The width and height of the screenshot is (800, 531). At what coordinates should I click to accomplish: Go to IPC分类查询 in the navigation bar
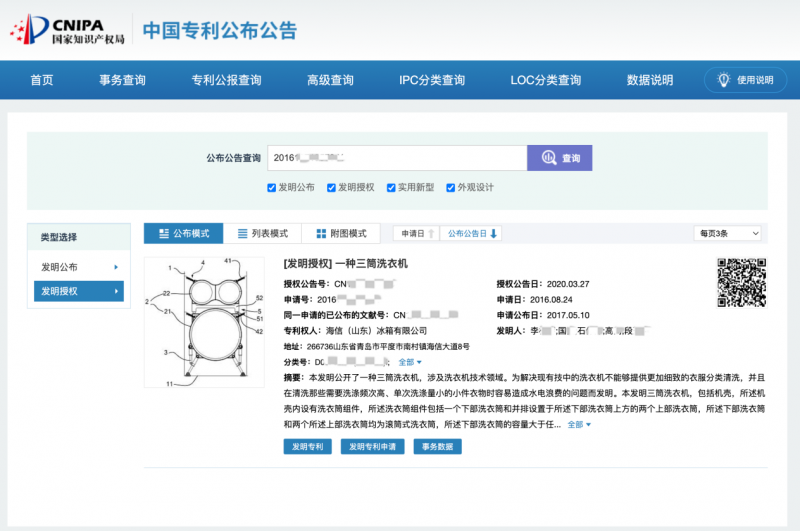pyautogui.click(x=432, y=80)
